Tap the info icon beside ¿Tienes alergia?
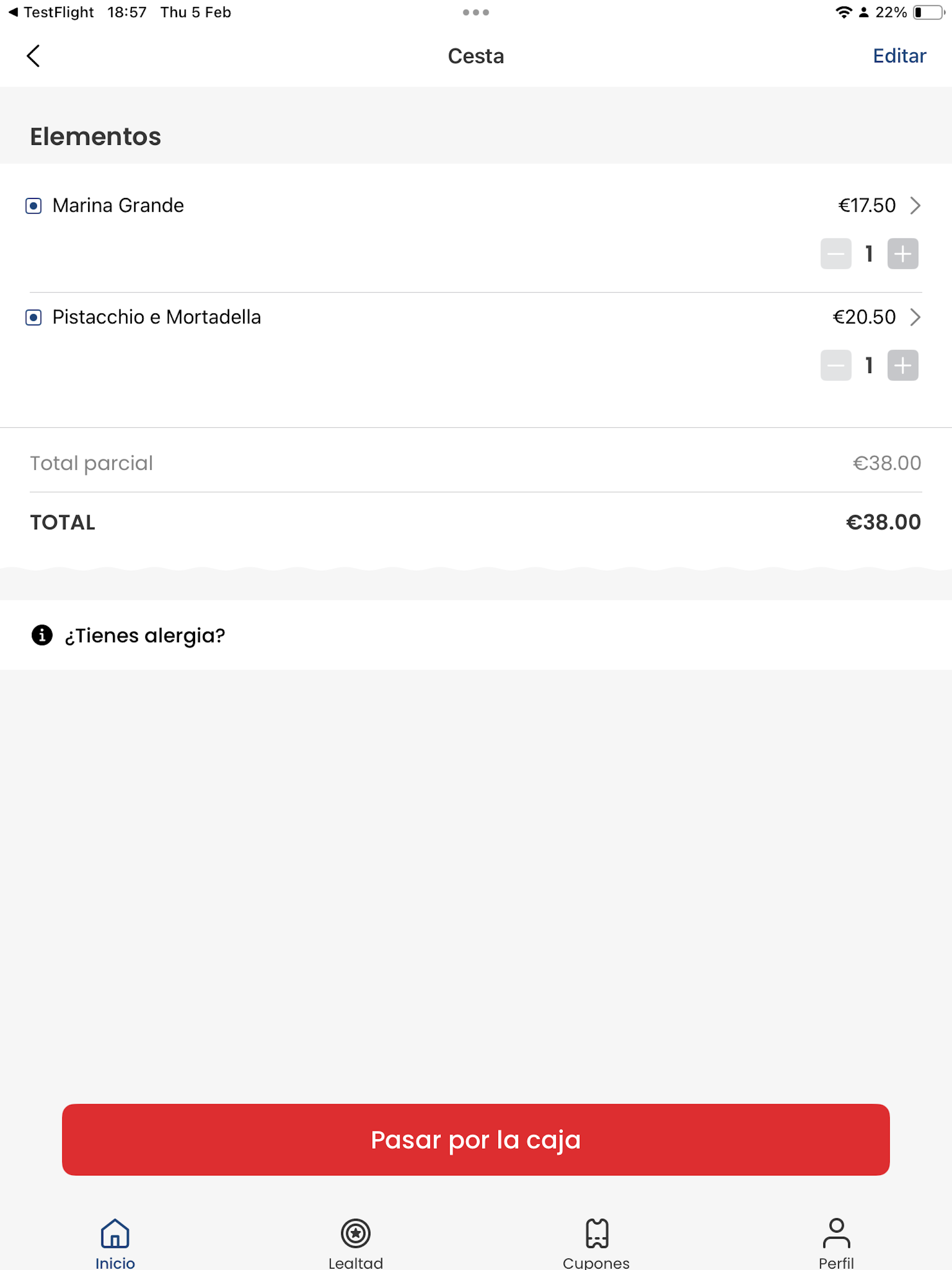952x1270 pixels. pos(42,635)
